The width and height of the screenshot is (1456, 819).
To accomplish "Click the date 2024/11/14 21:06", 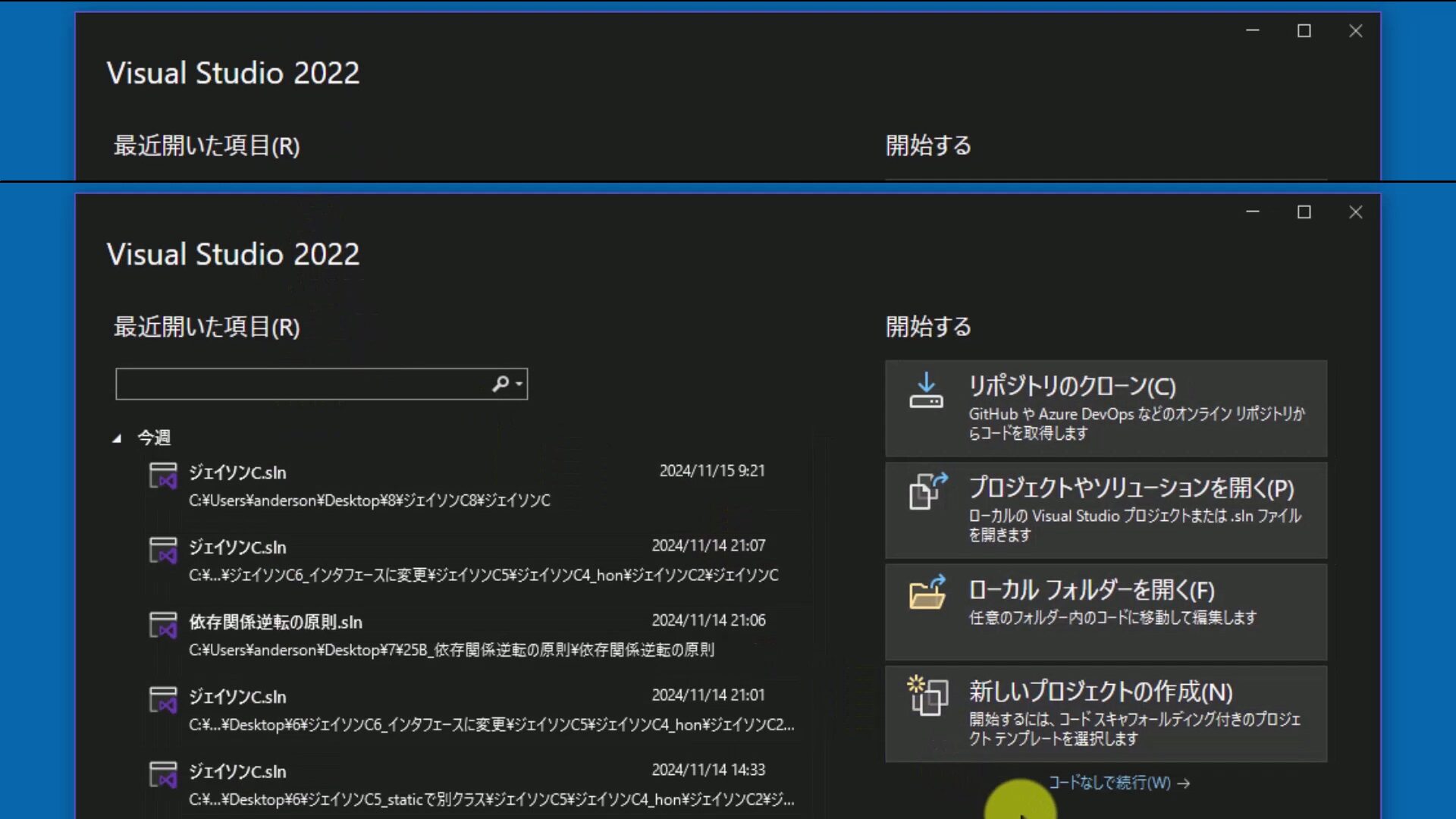I will pyautogui.click(x=708, y=620).
